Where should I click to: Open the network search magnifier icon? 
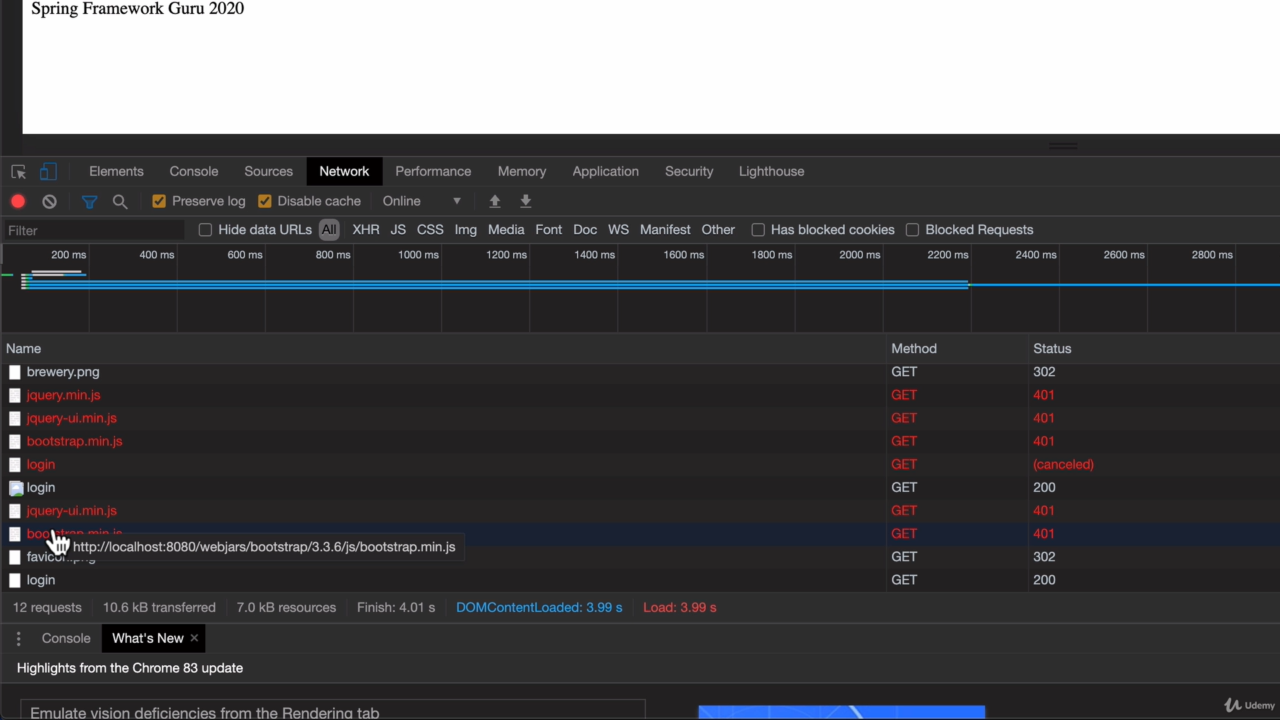pyautogui.click(x=120, y=201)
